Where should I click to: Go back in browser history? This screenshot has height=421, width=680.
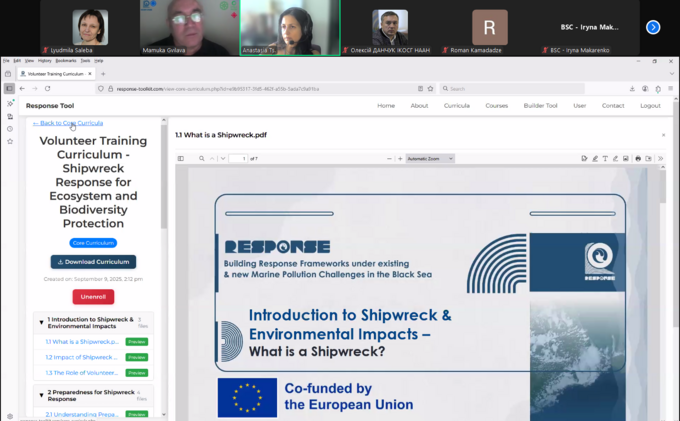(22, 88)
